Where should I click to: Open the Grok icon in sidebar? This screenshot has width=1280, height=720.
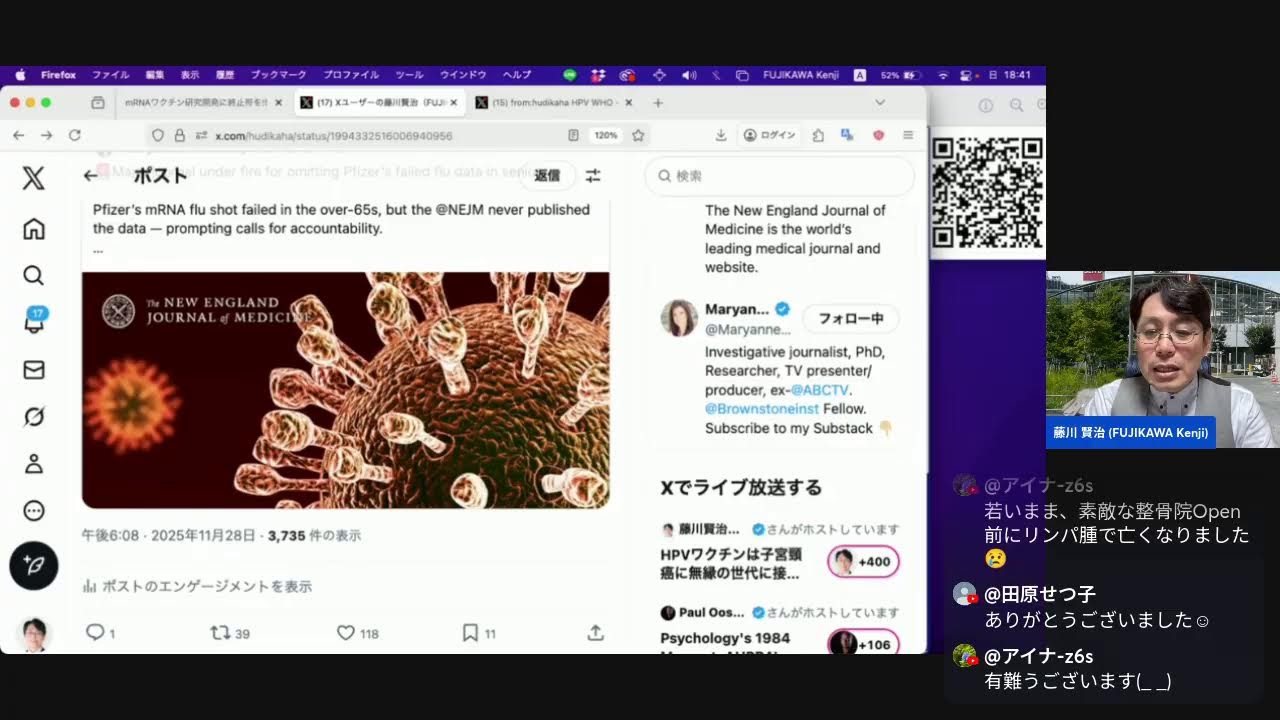pyautogui.click(x=34, y=417)
